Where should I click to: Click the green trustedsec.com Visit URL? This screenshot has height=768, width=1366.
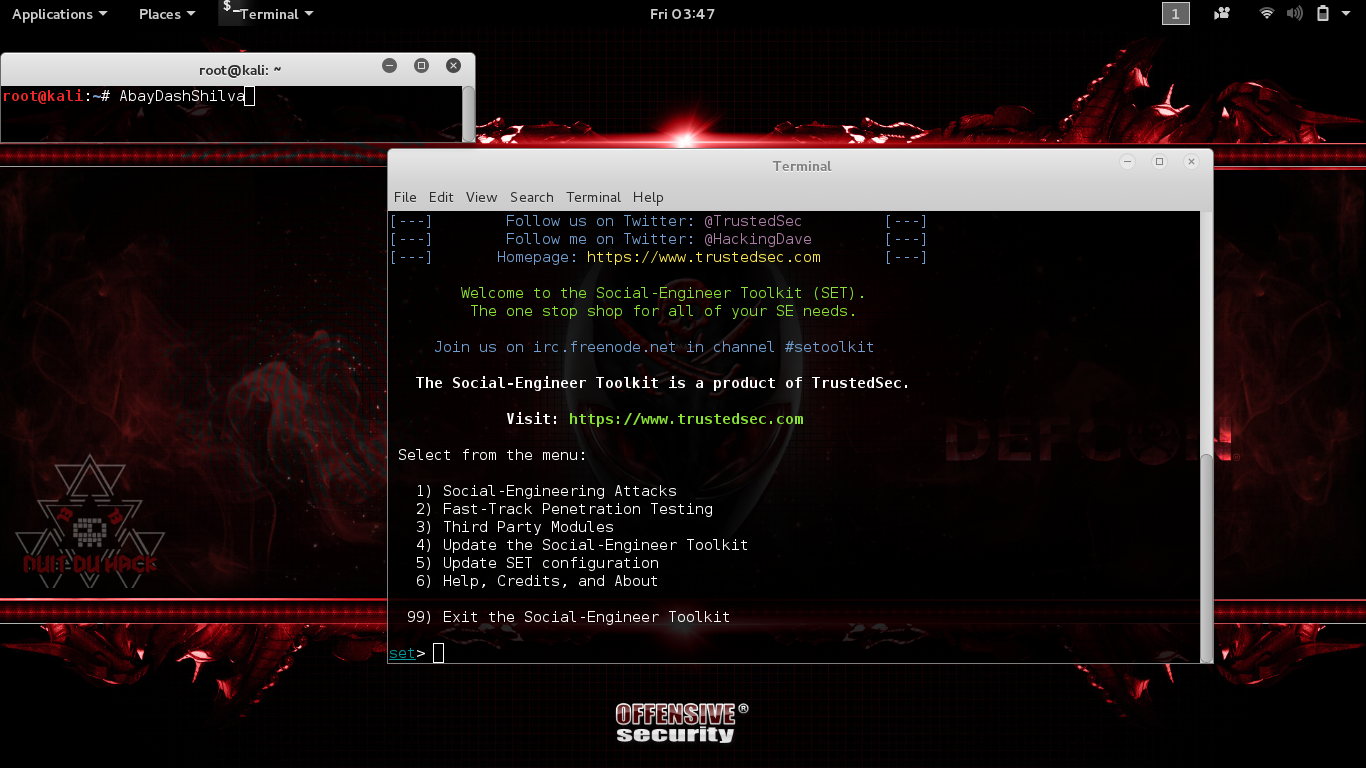[686, 419]
